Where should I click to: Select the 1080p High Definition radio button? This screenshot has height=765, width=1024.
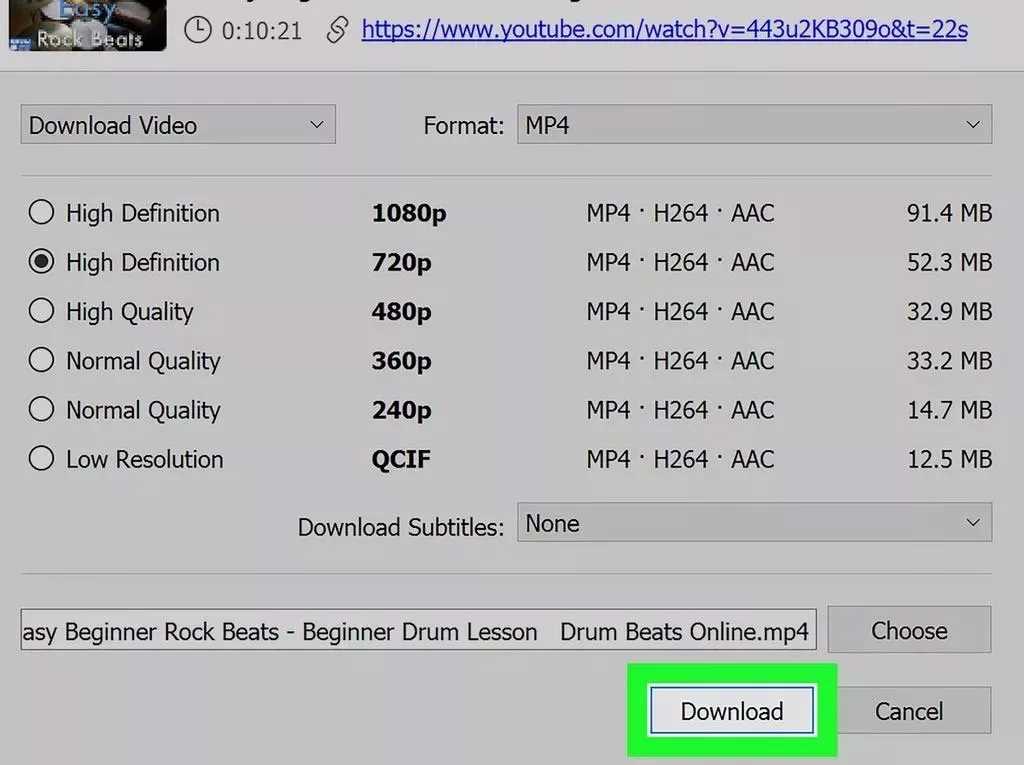click(x=41, y=212)
